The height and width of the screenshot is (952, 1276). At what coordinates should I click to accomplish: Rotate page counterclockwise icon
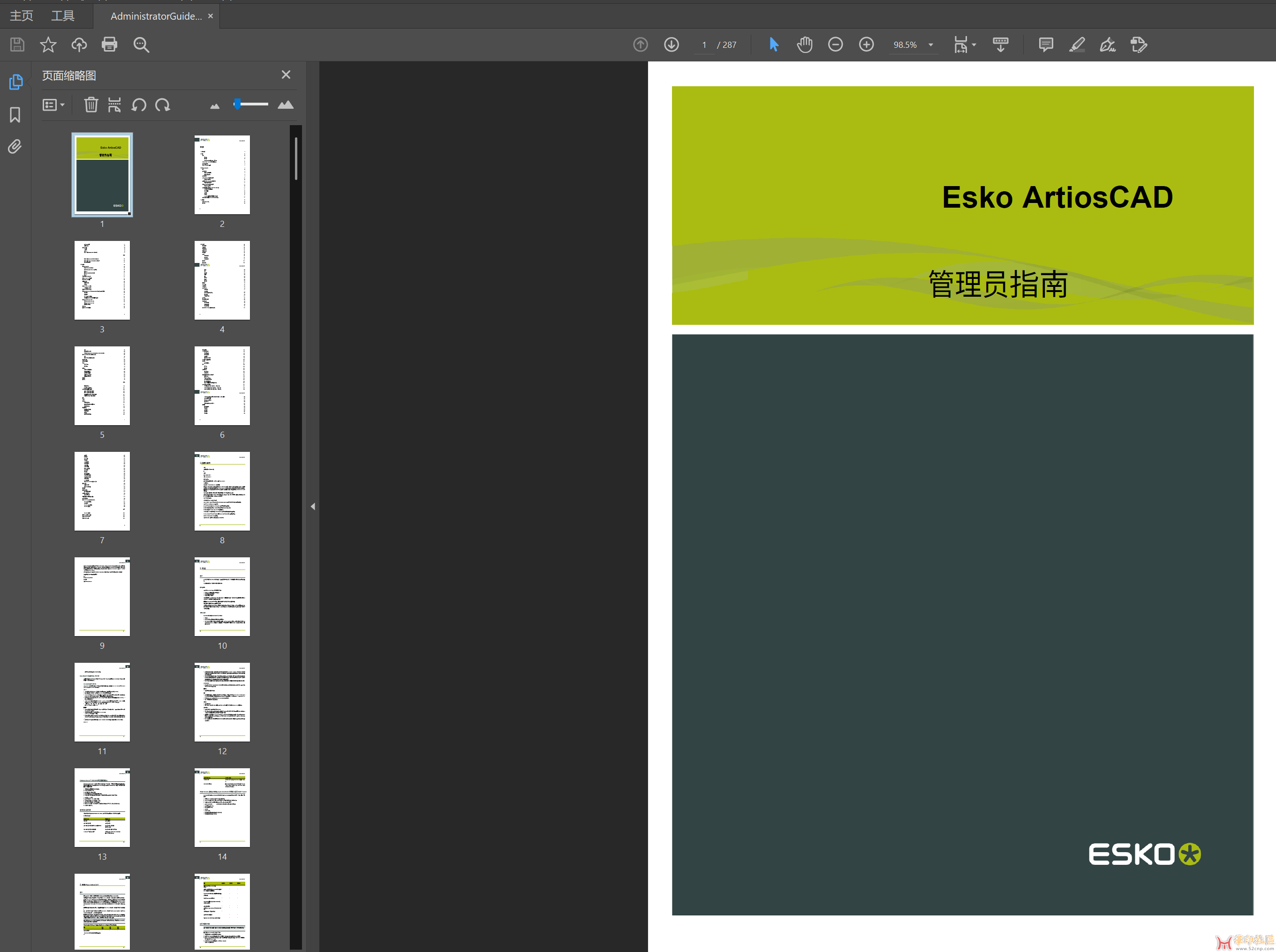(x=138, y=105)
